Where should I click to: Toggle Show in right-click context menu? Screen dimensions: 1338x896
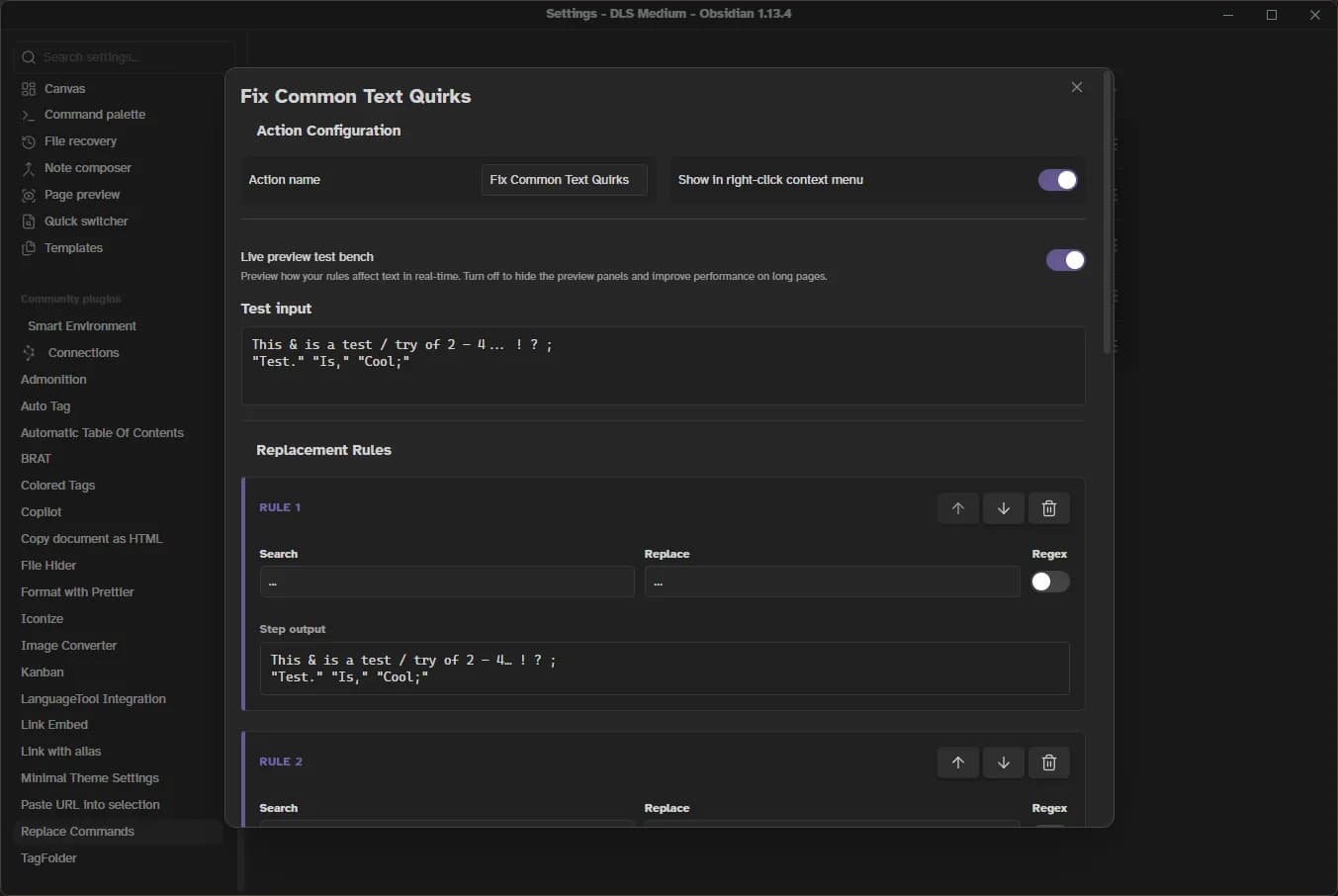pyautogui.click(x=1057, y=180)
